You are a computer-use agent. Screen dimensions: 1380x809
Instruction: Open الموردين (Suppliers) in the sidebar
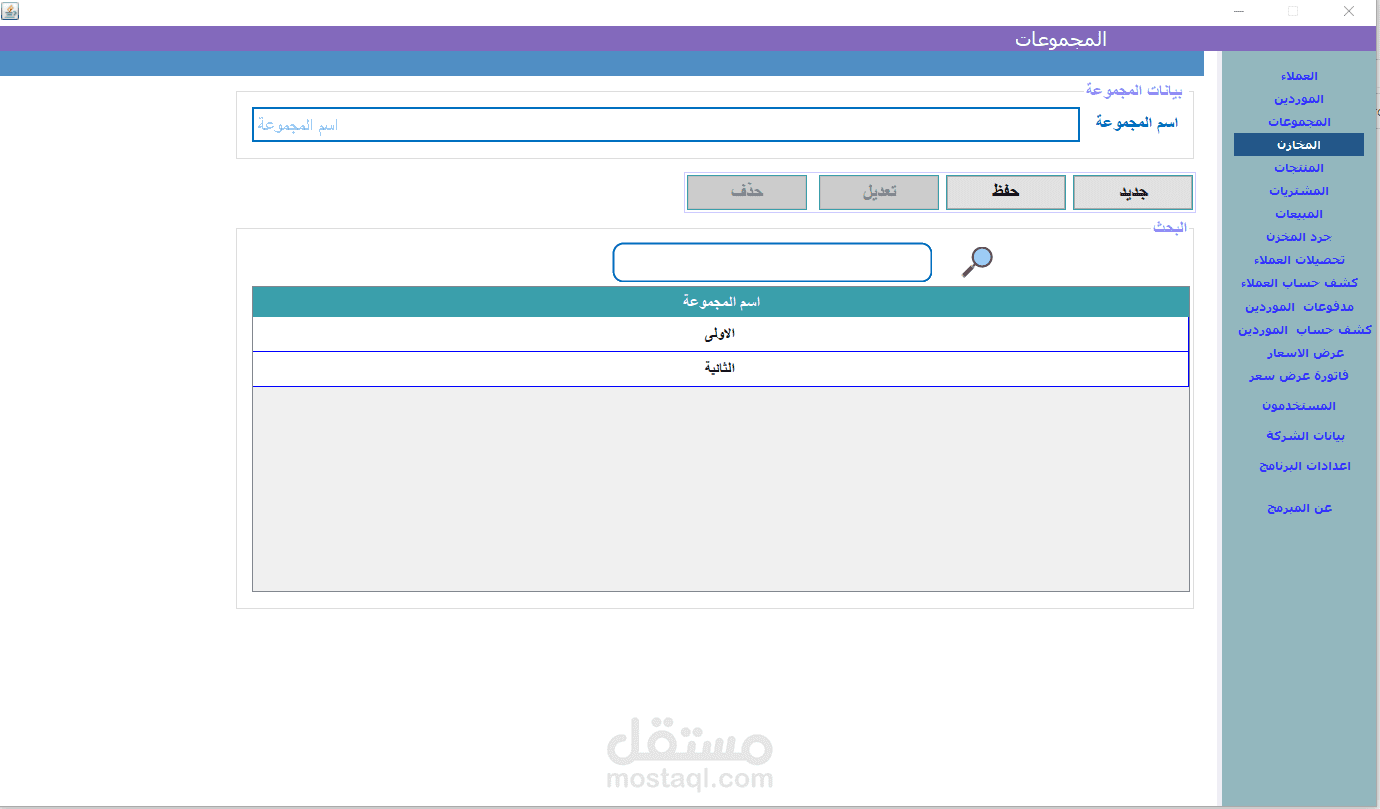[1299, 100]
